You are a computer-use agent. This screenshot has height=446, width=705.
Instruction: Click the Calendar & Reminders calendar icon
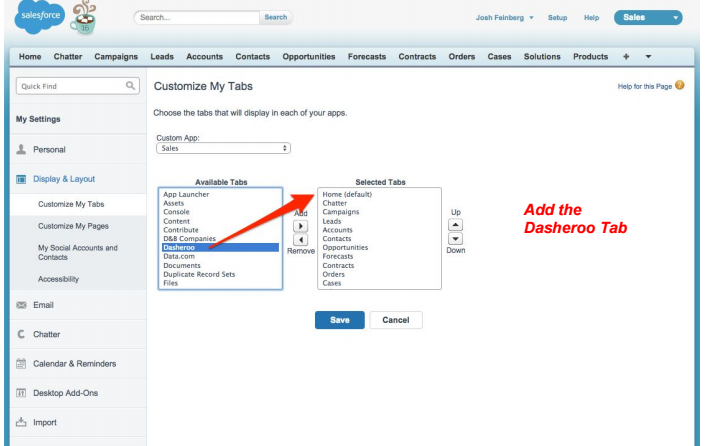tap(21, 364)
